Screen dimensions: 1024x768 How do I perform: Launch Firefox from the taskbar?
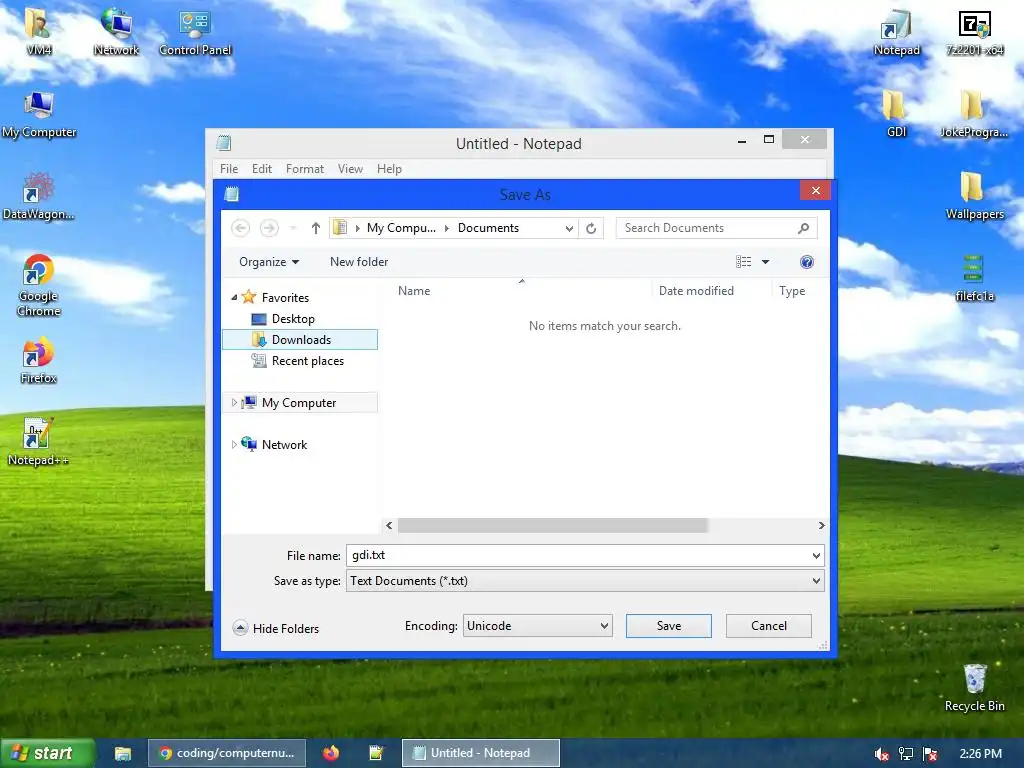(331, 753)
